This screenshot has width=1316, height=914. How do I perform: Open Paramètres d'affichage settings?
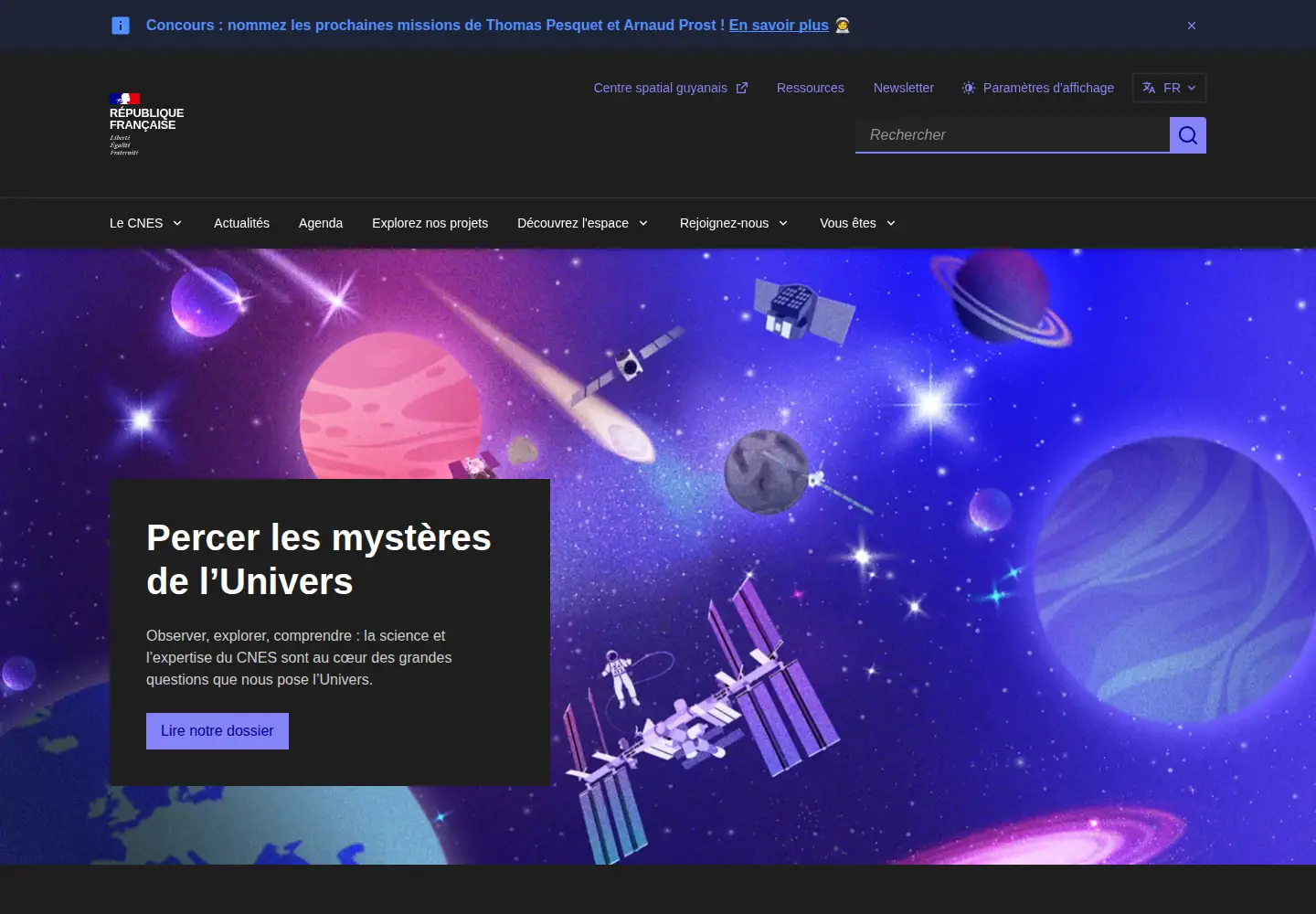[x=1038, y=88]
